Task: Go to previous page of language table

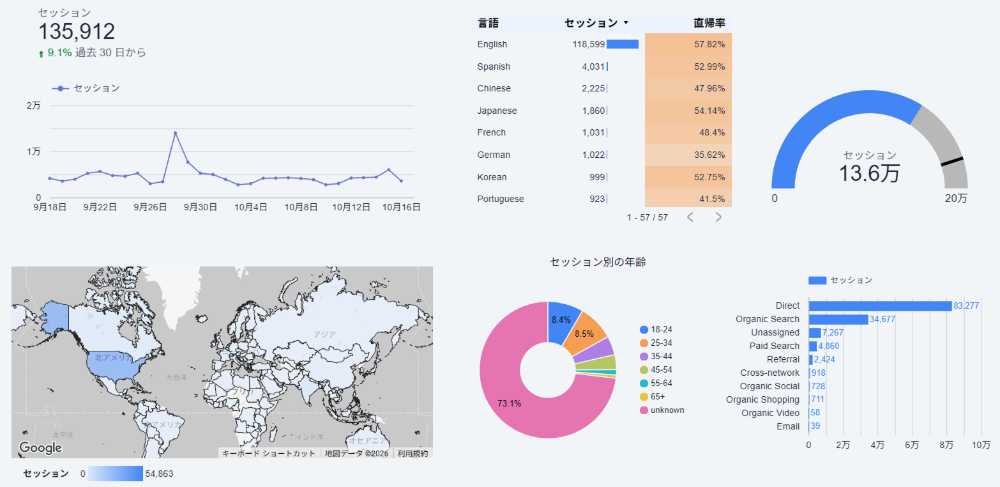Action: (689, 217)
